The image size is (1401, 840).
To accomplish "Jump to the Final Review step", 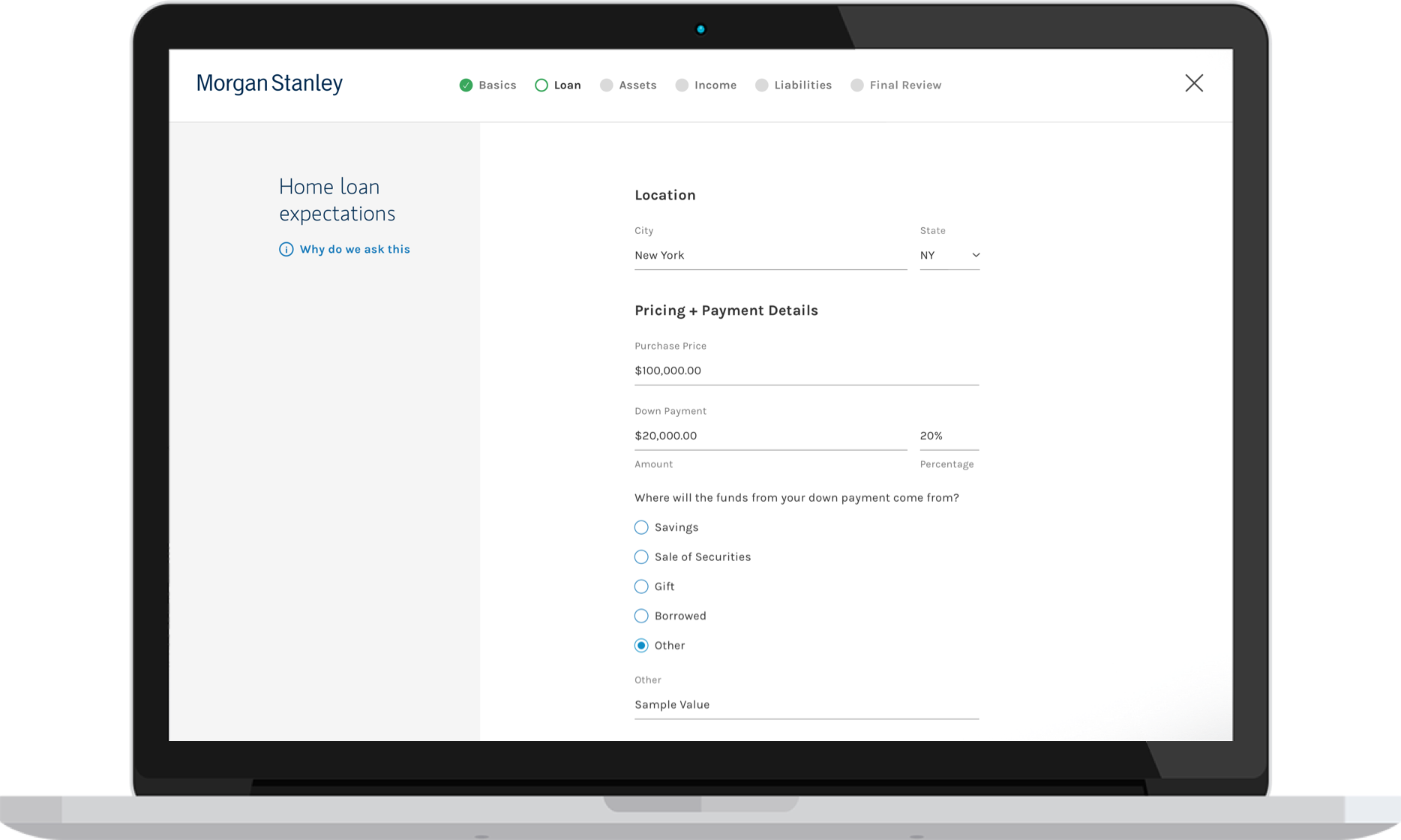I will 896,85.
